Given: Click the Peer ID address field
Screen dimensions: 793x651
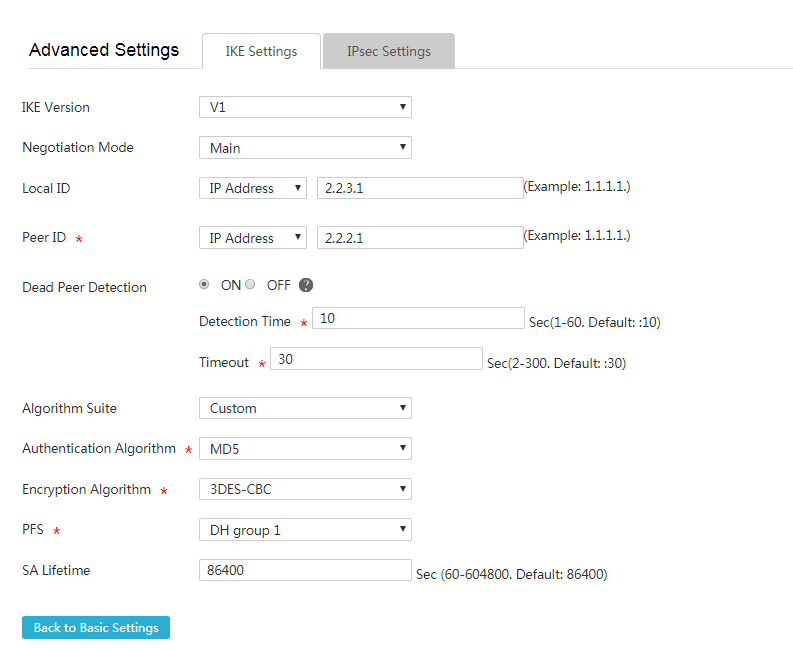Looking at the screenshot, I should pos(420,238).
